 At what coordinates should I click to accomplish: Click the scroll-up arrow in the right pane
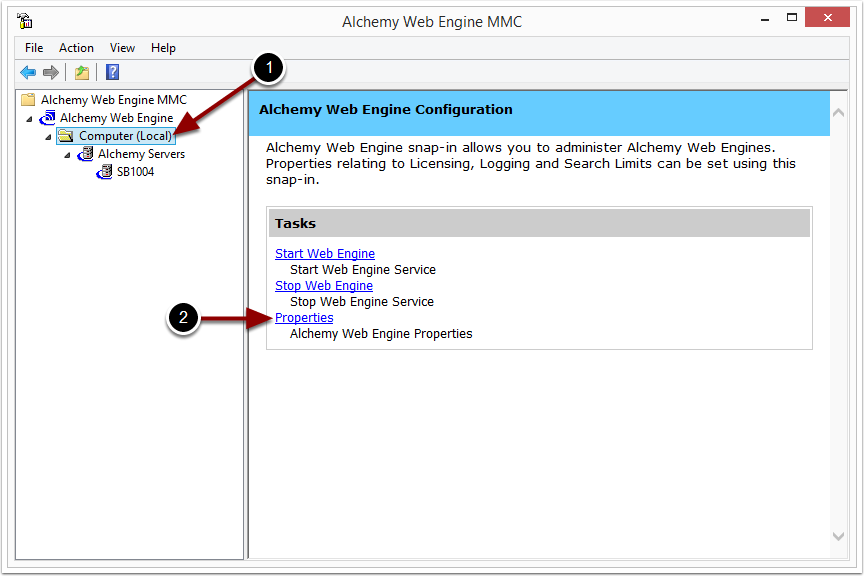point(839,113)
